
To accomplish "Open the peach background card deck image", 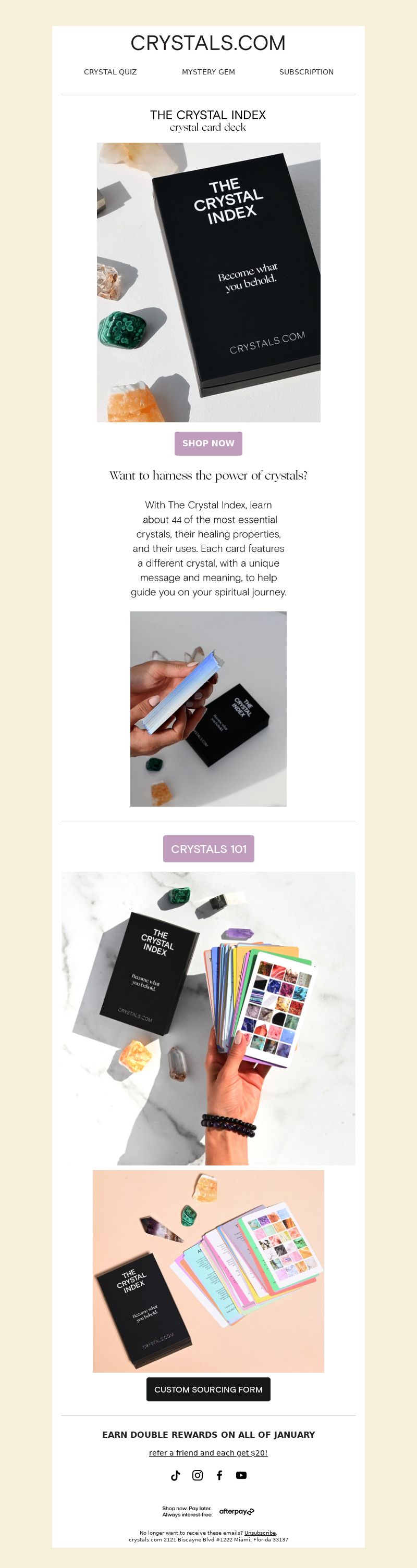I will (x=208, y=1271).
